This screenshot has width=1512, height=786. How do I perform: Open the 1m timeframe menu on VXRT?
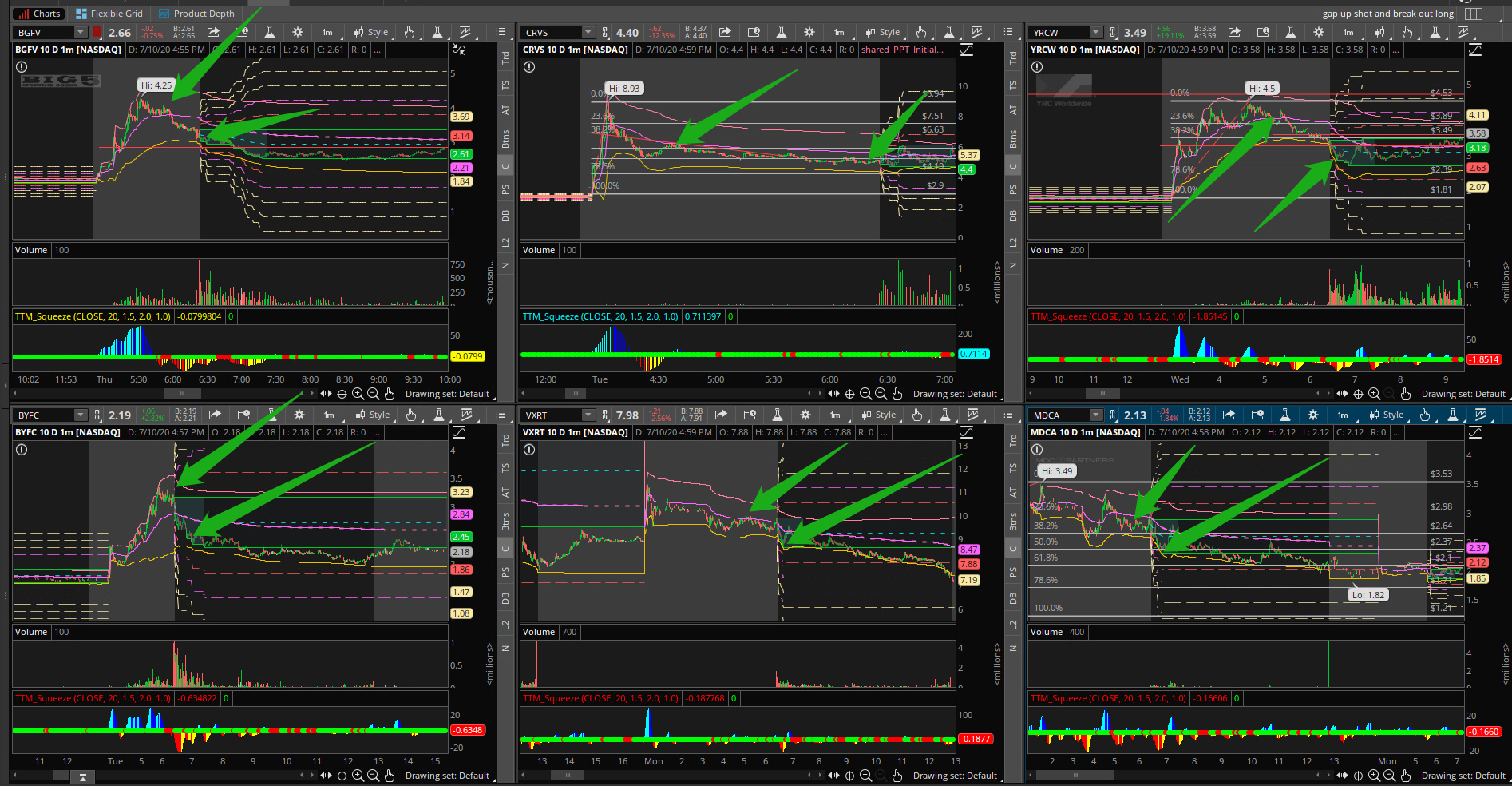pyautogui.click(x=836, y=415)
